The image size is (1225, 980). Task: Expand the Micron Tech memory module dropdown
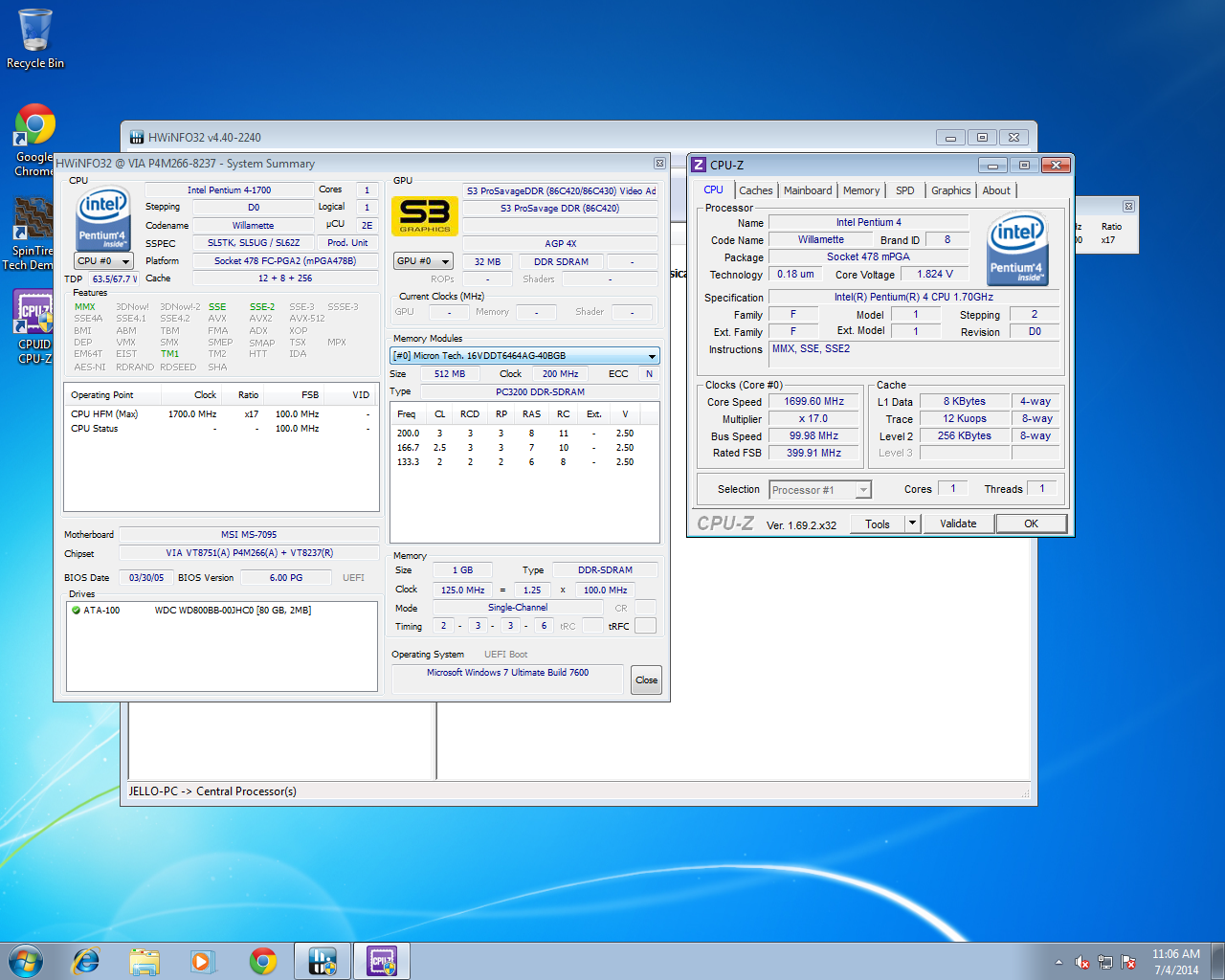pyautogui.click(x=524, y=355)
